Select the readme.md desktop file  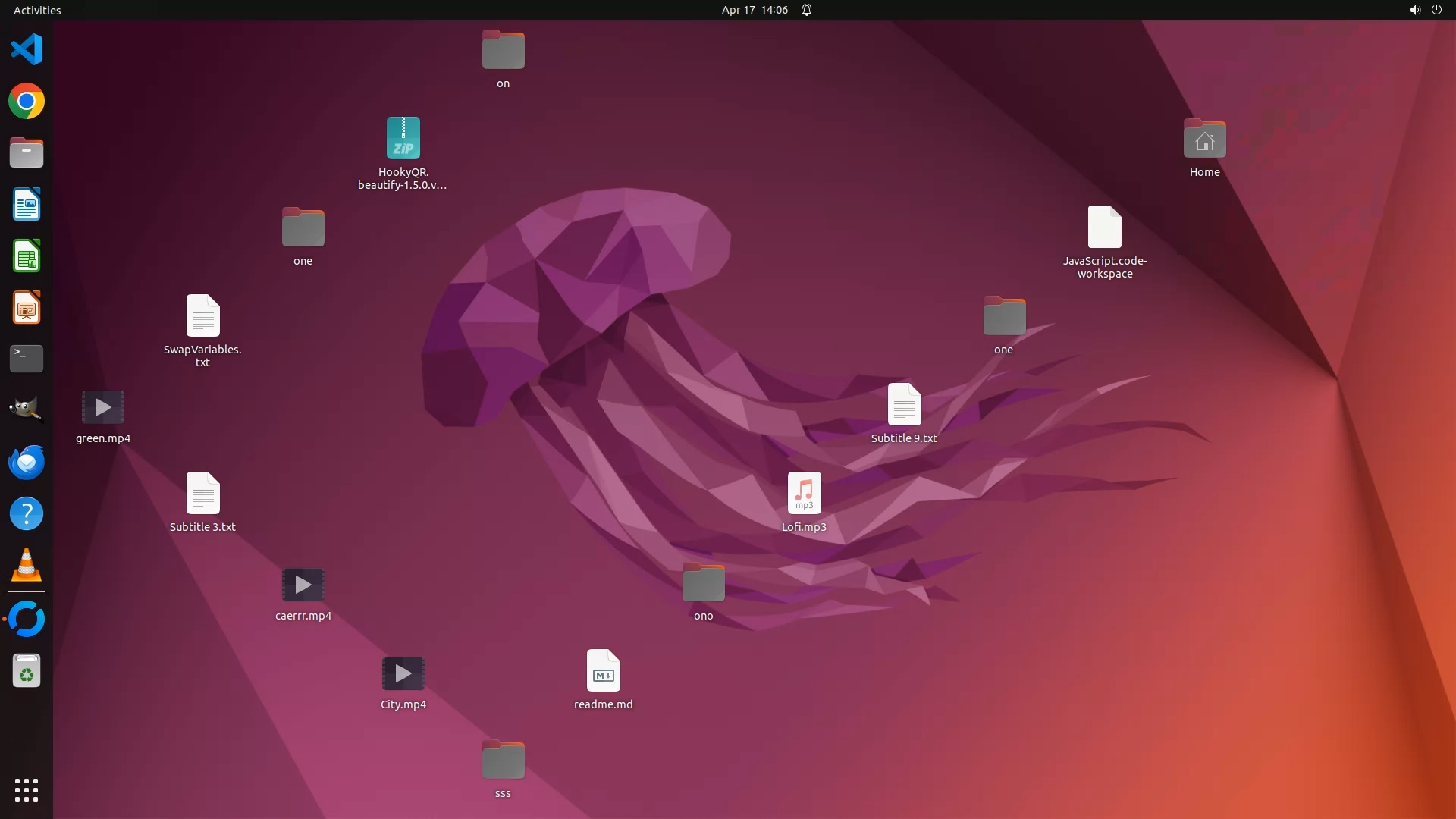(603, 671)
